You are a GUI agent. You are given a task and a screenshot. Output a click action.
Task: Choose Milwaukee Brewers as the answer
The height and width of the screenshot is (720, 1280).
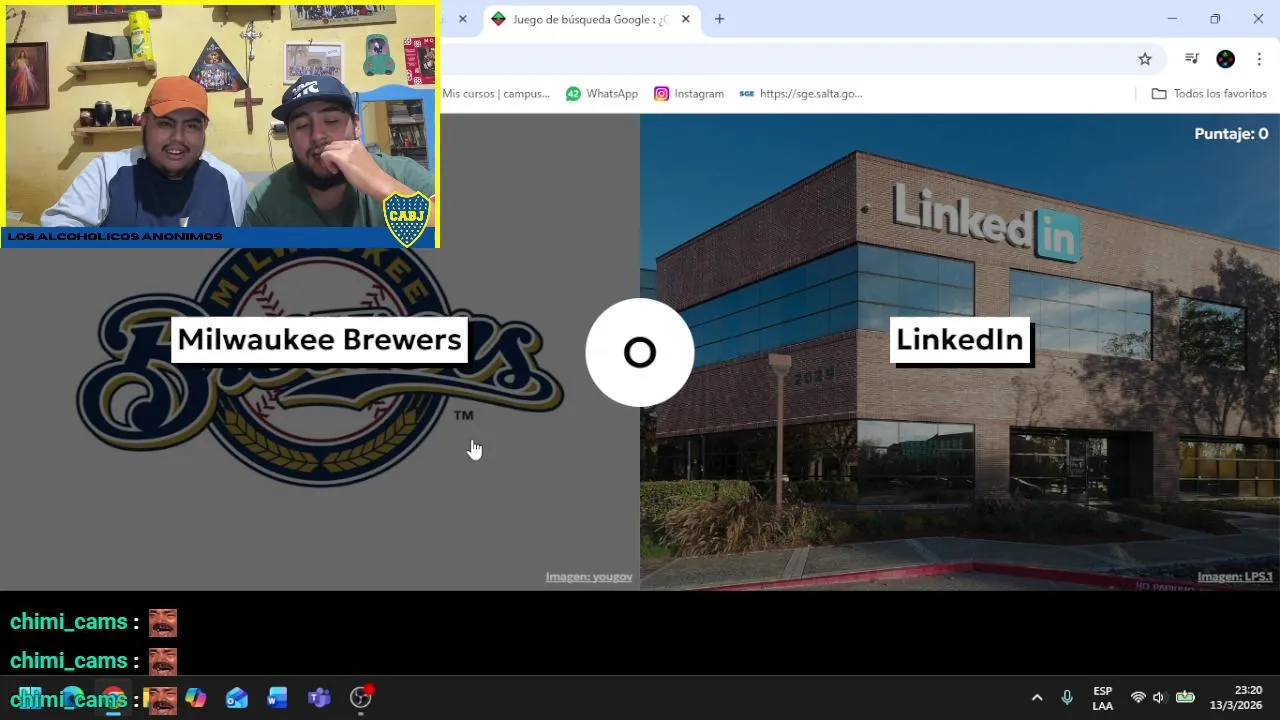(319, 340)
